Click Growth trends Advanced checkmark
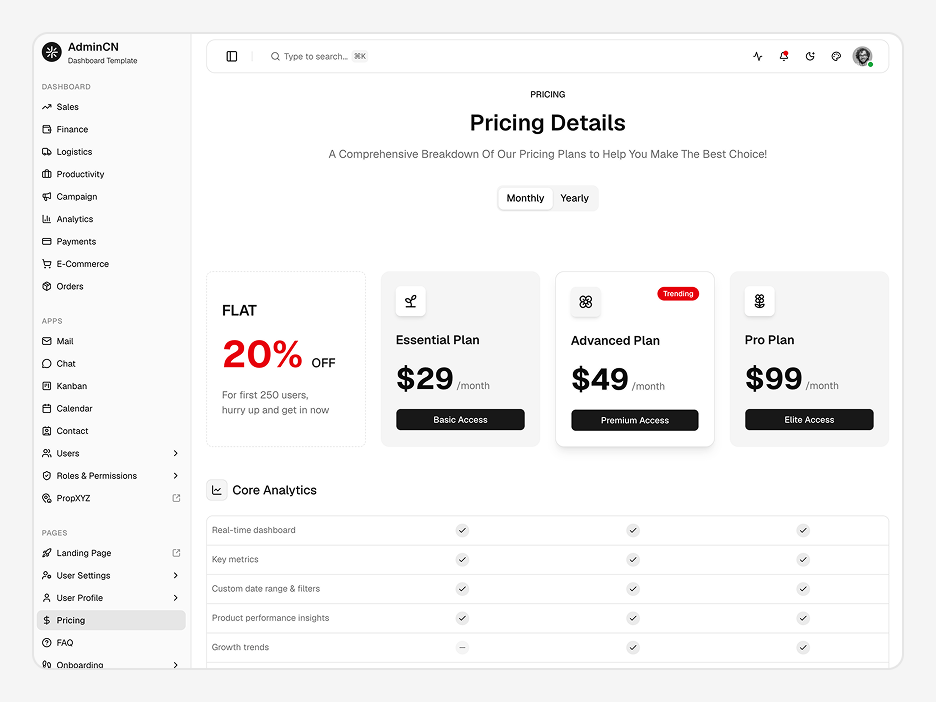The height and width of the screenshot is (702, 936). coord(633,647)
